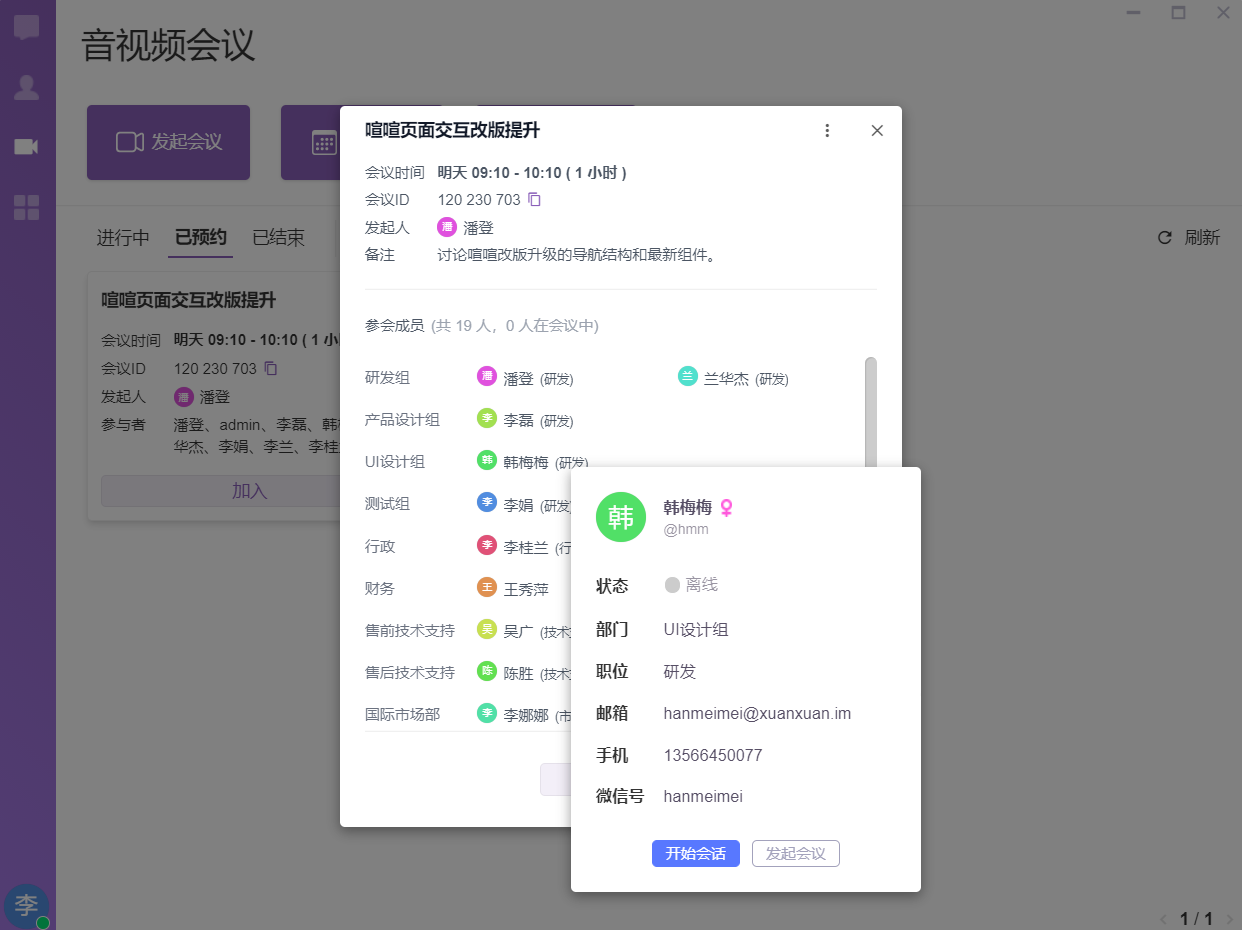Open the contacts sidebar icon
Viewport: 1242px width, 930px height.
(x=27, y=88)
